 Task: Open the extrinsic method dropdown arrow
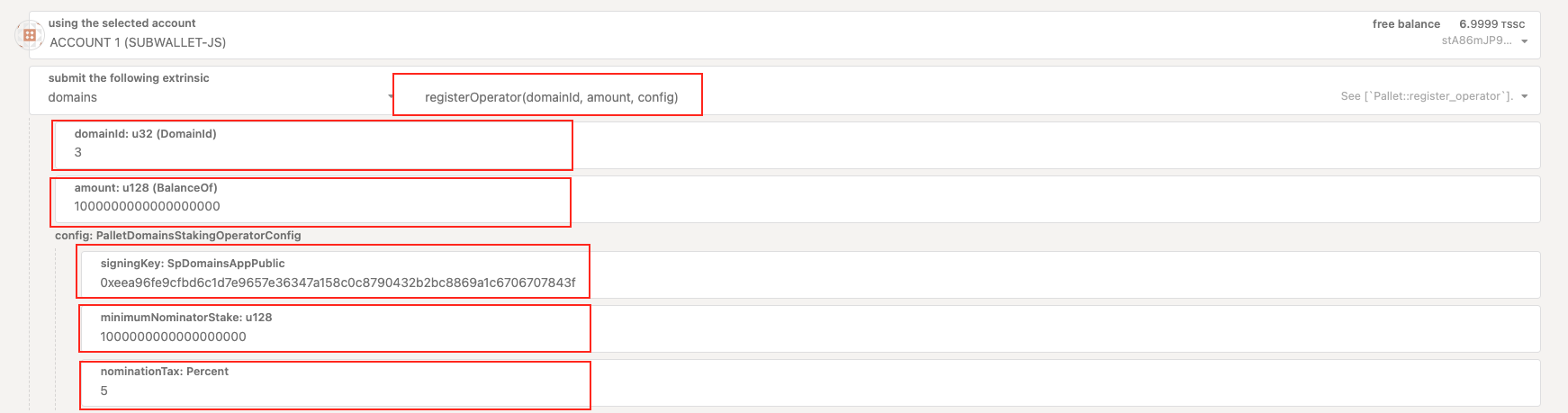(x=1524, y=96)
